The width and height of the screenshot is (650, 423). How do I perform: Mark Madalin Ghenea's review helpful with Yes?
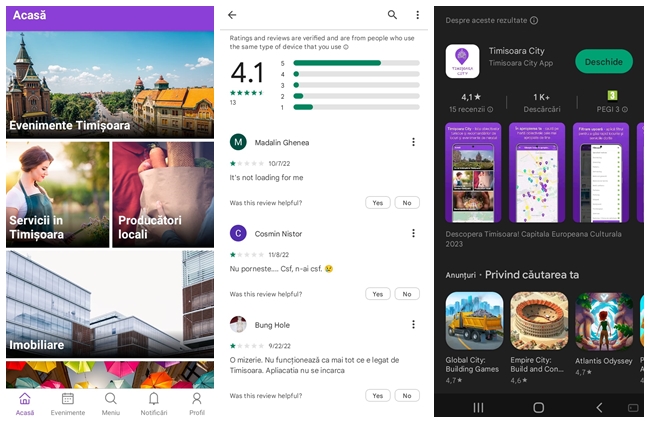click(x=377, y=202)
